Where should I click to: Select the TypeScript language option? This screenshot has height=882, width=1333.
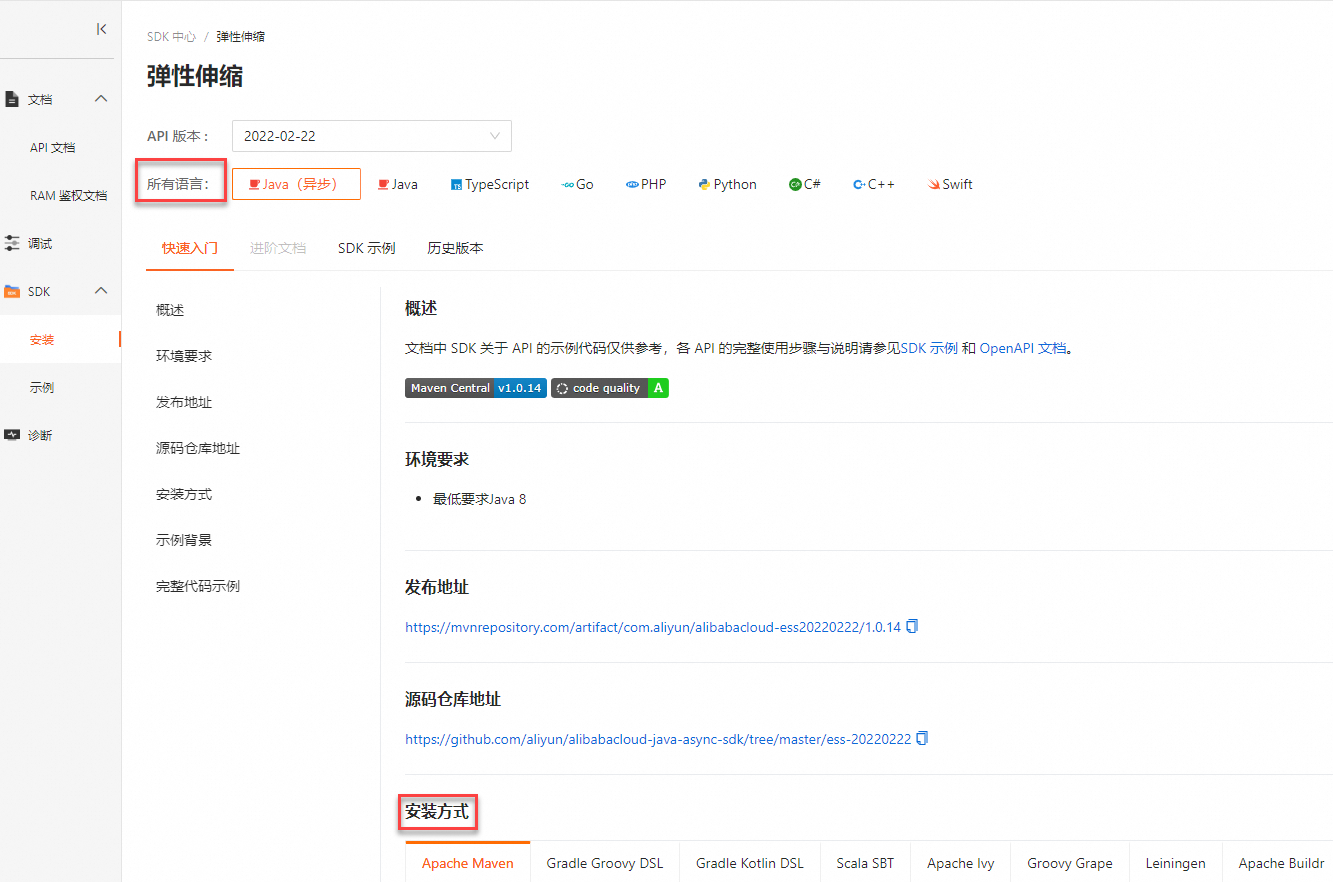point(490,184)
